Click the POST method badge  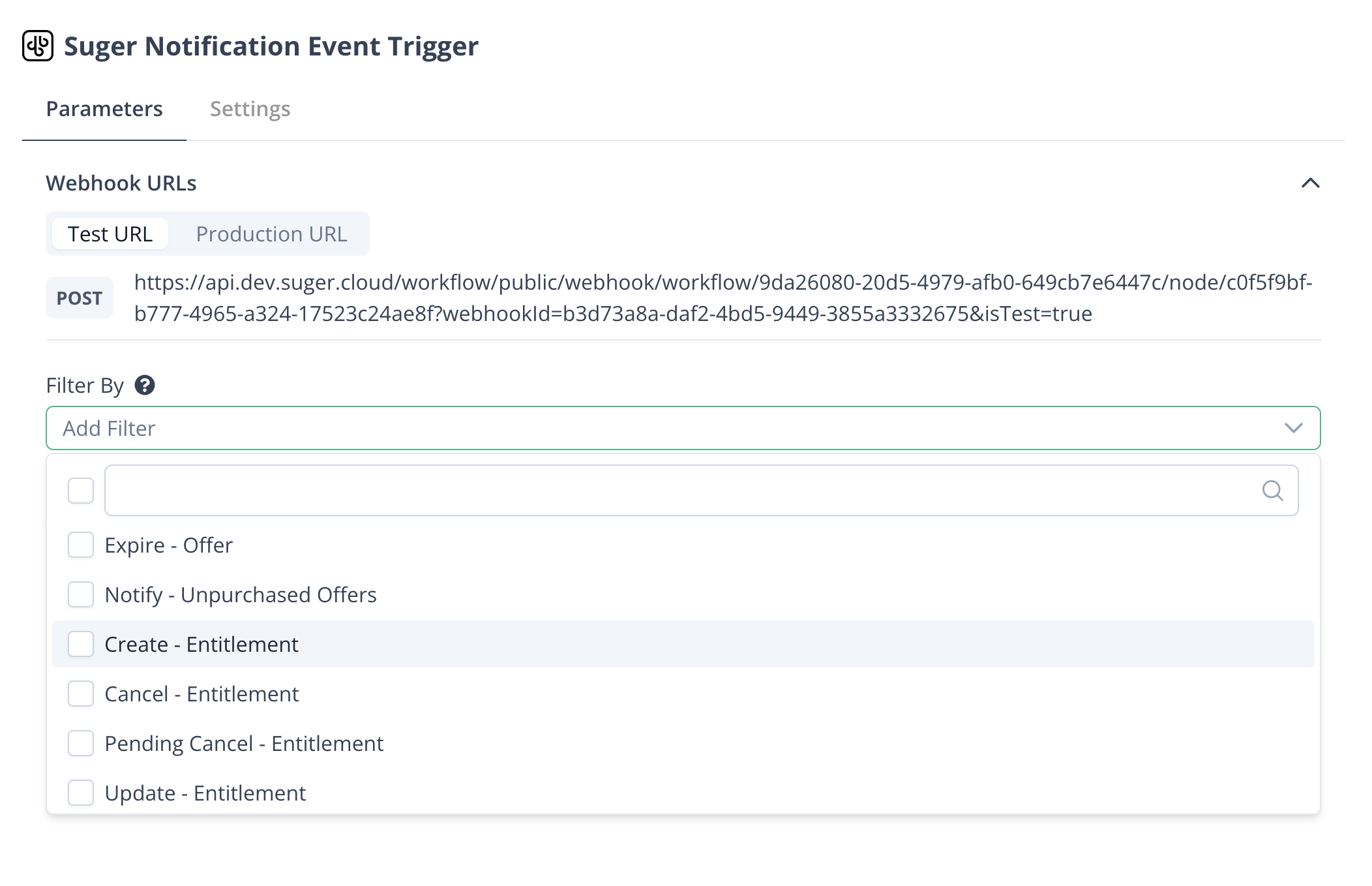[80, 298]
